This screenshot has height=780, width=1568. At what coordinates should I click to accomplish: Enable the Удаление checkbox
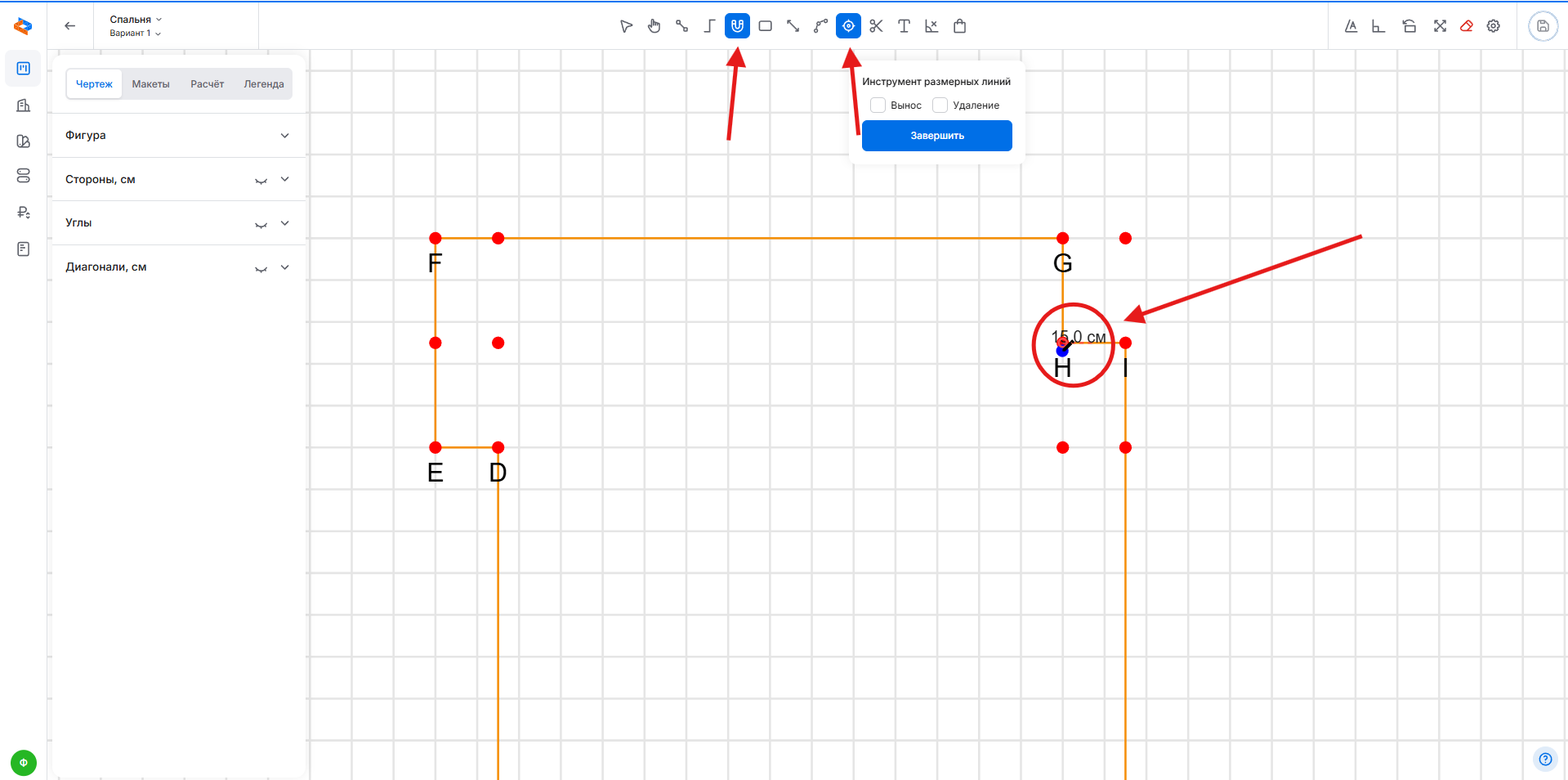pos(940,105)
